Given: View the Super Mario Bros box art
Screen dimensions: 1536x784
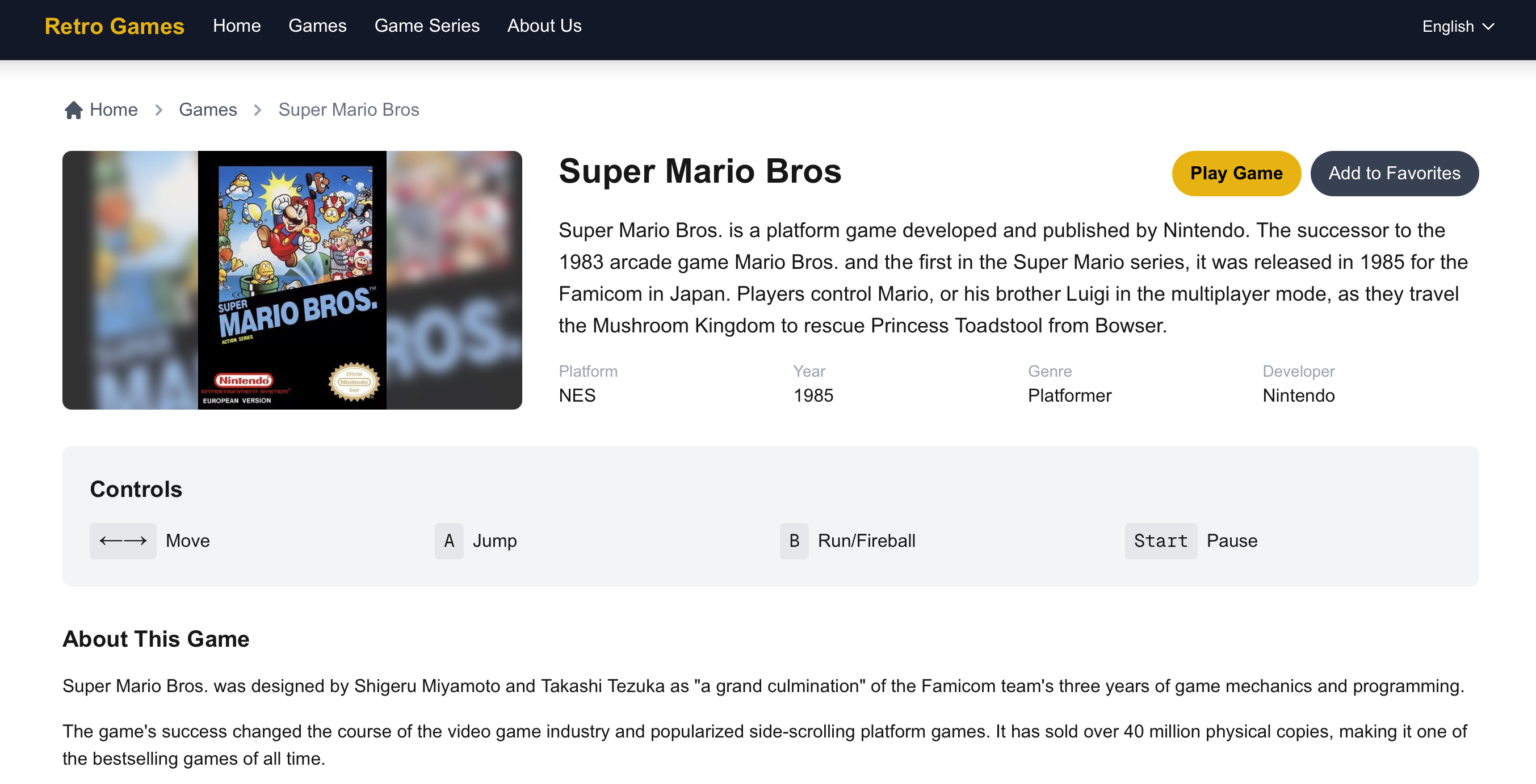Looking at the screenshot, I should [x=292, y=280].
